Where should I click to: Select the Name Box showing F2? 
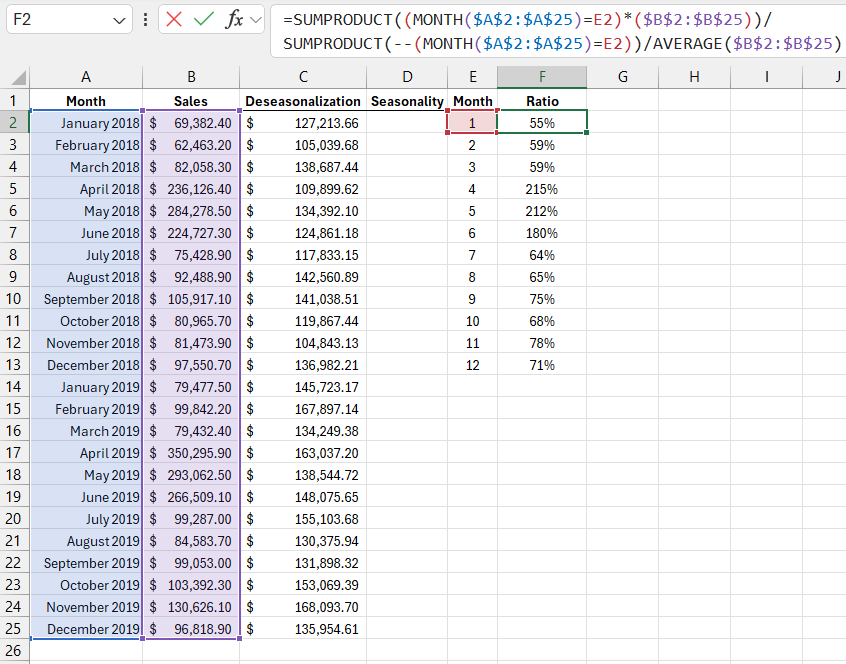pos(62,19)
